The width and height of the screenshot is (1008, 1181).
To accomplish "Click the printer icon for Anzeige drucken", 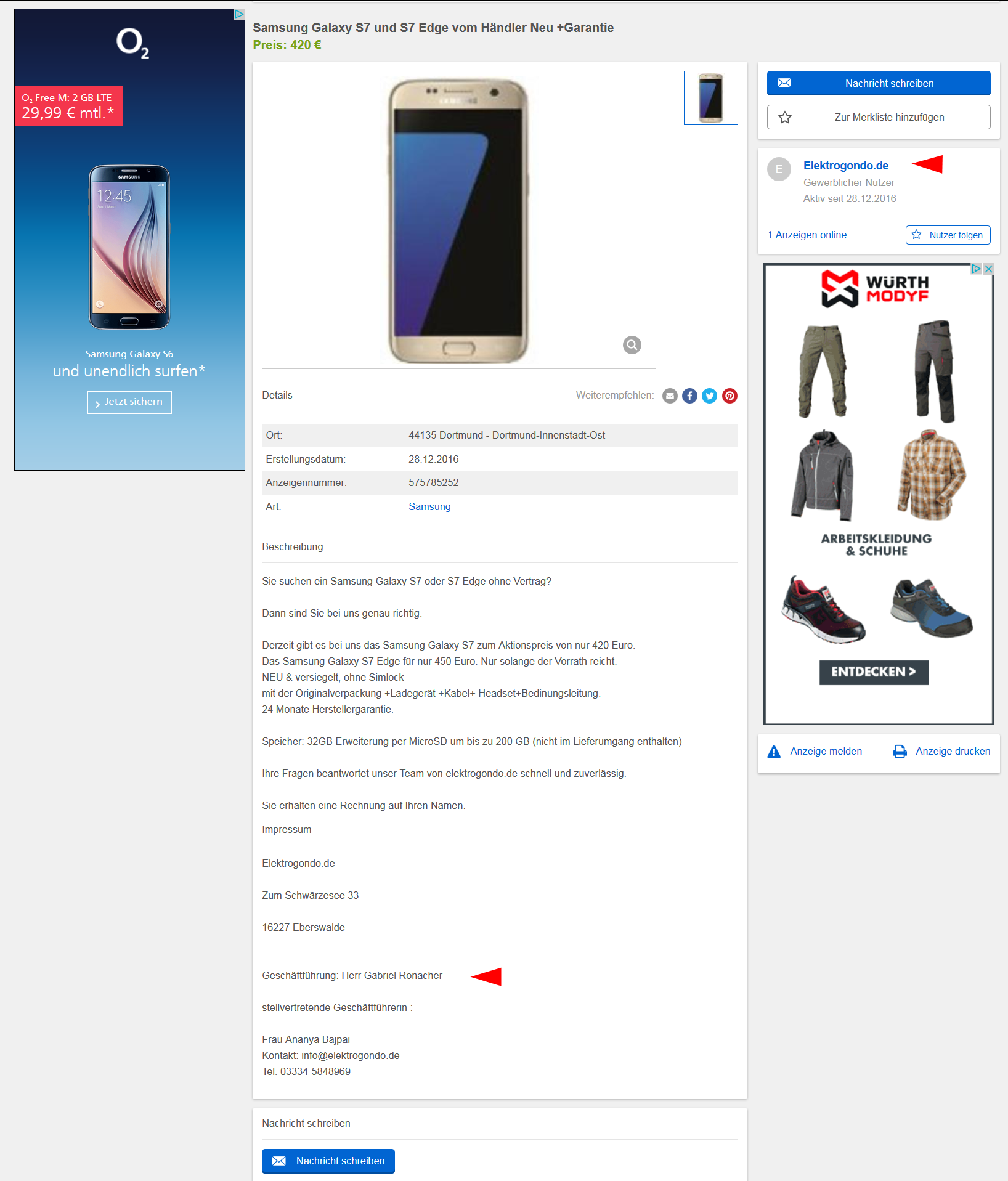I will click(x=900, y=752).
